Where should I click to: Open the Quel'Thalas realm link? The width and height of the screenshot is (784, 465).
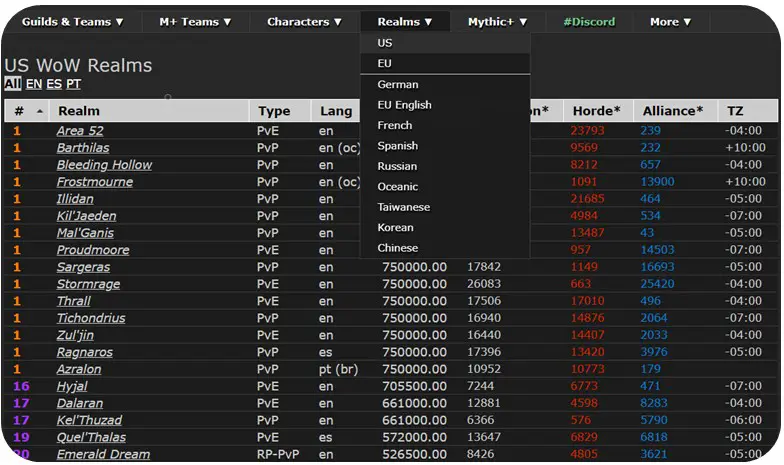[x=92, y=437]
